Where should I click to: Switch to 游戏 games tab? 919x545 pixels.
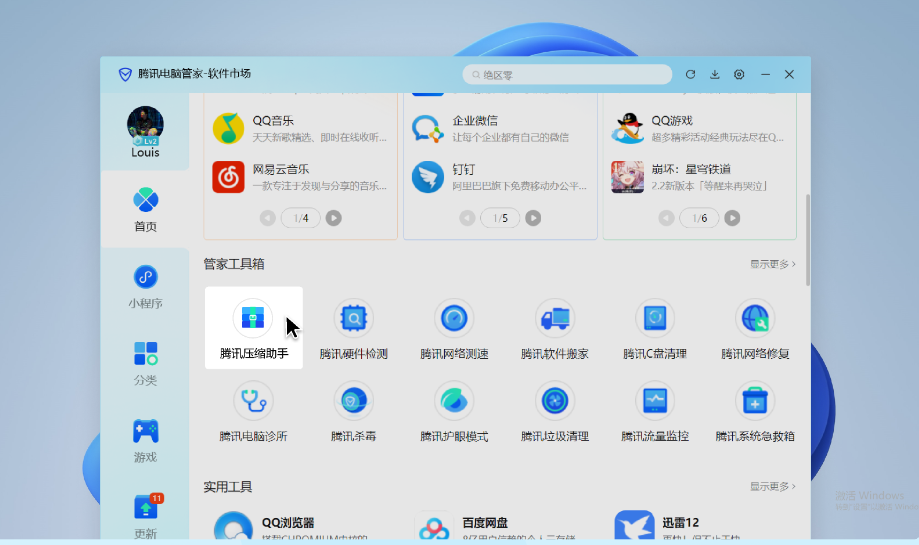click(145, 440)
